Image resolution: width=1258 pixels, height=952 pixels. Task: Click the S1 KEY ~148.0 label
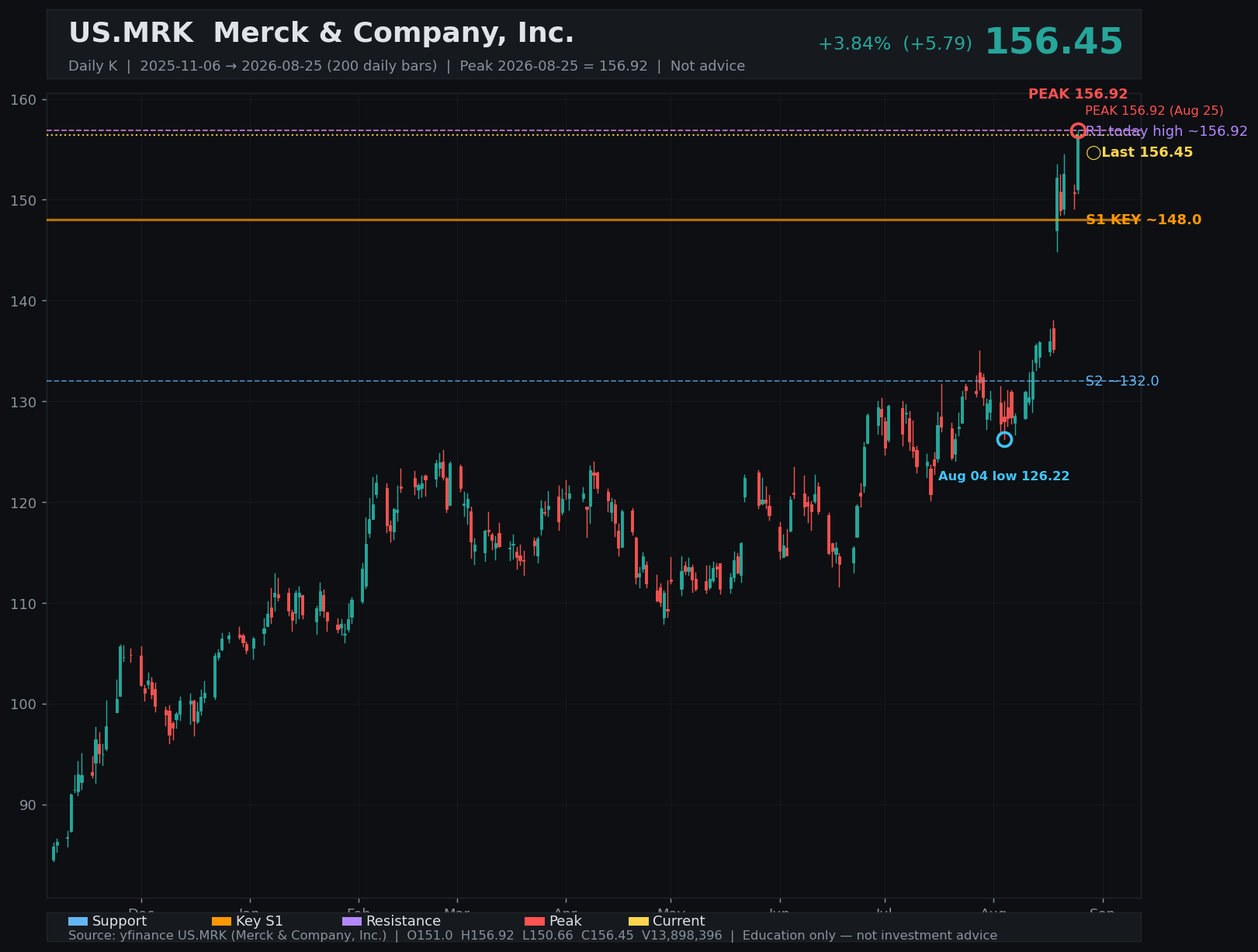click(x=1143, y=220)
